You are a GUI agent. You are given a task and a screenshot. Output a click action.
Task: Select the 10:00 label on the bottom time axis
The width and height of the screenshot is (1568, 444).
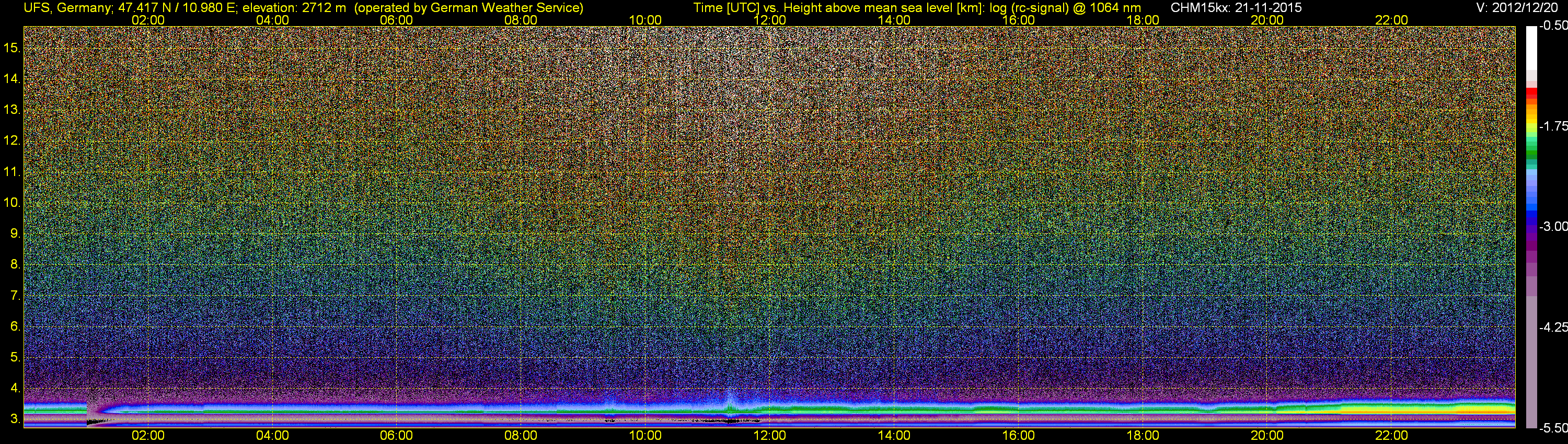pos(645,436)
